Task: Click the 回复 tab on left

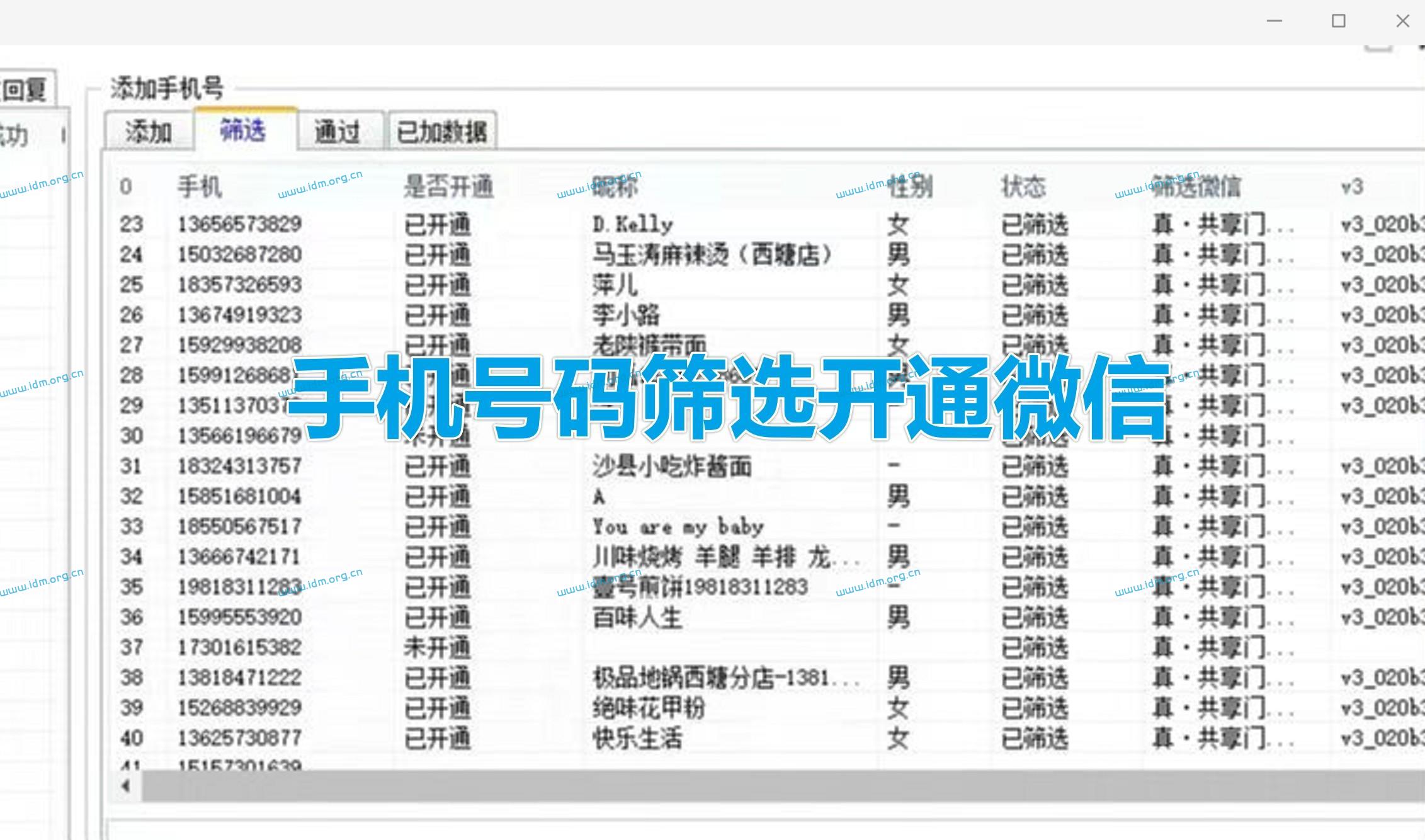Action: [x=25, y=89]
